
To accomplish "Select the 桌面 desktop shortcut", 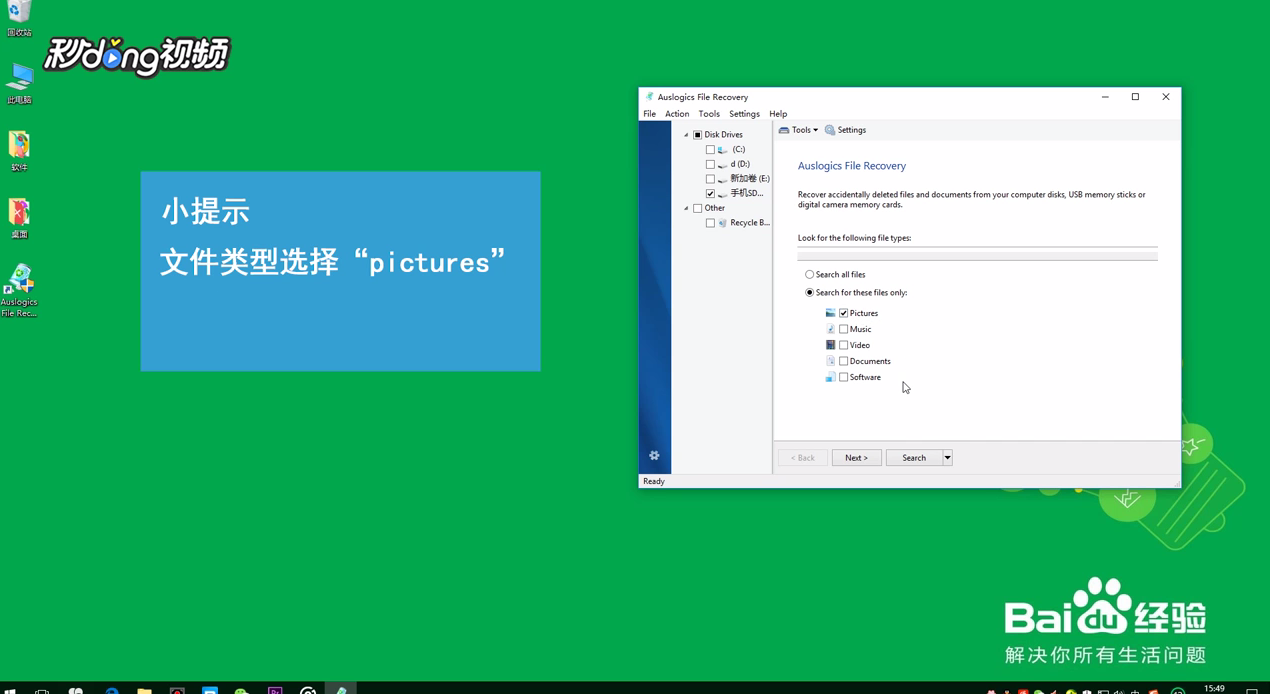I will click(x=19, y=218).
